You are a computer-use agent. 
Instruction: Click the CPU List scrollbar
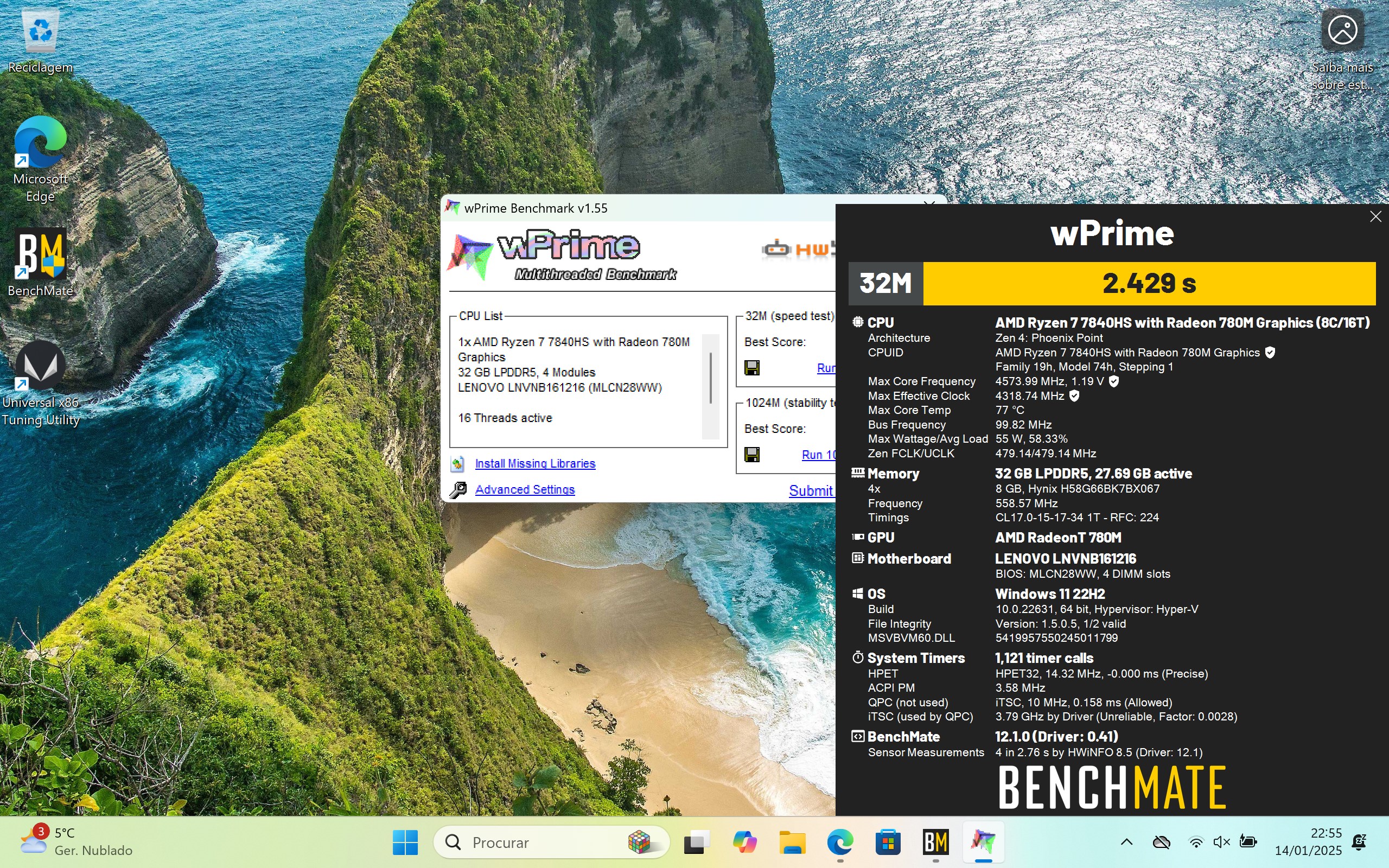tap(711, 386)
